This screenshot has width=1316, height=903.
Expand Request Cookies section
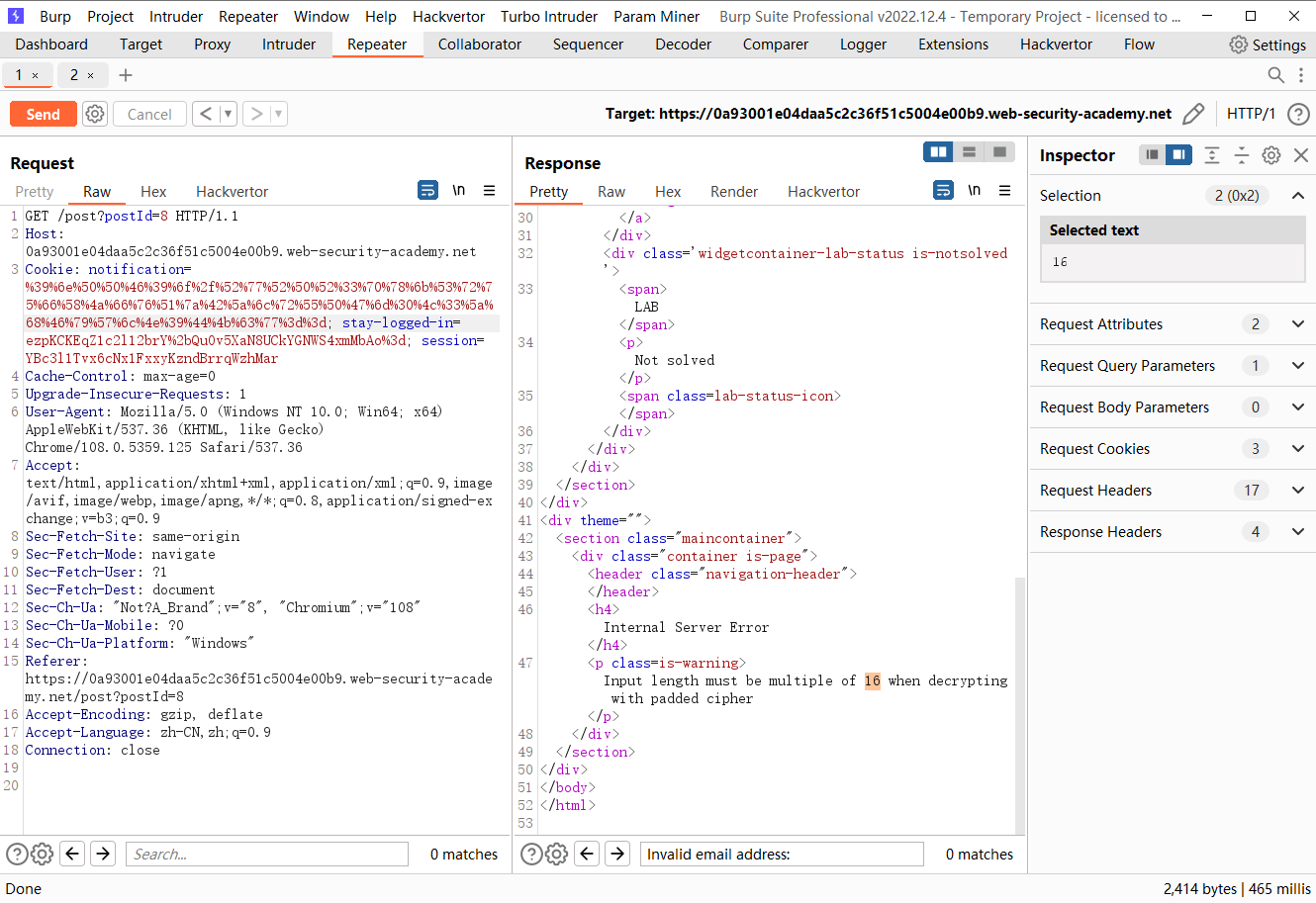click(1297, 449)
